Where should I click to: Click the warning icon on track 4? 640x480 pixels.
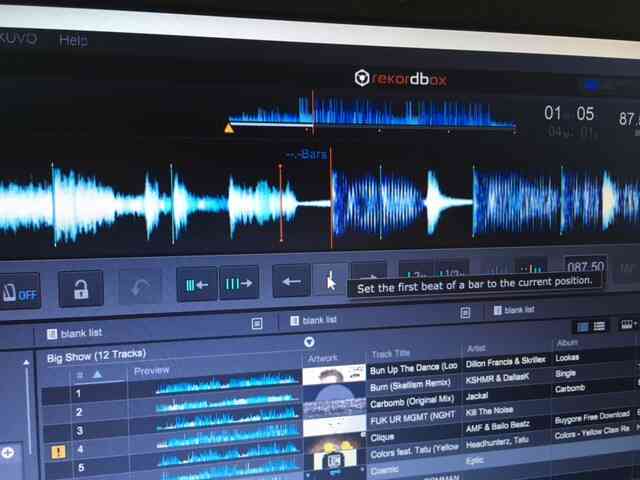pos(58,451)
